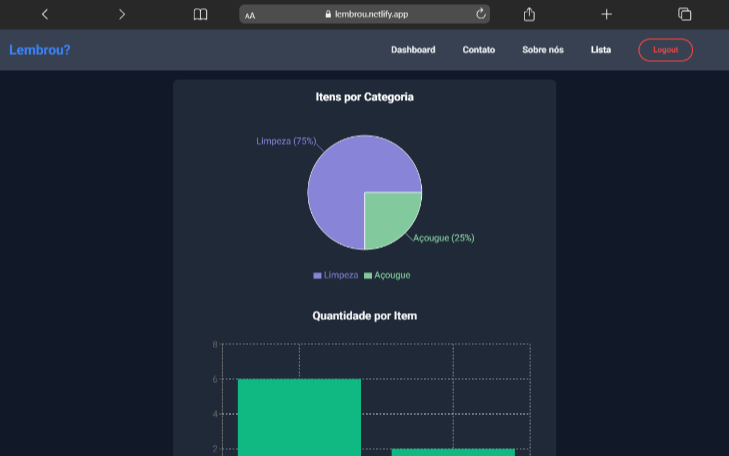Go to the Lista page
729x456 pixels.
tap(601, 50)
